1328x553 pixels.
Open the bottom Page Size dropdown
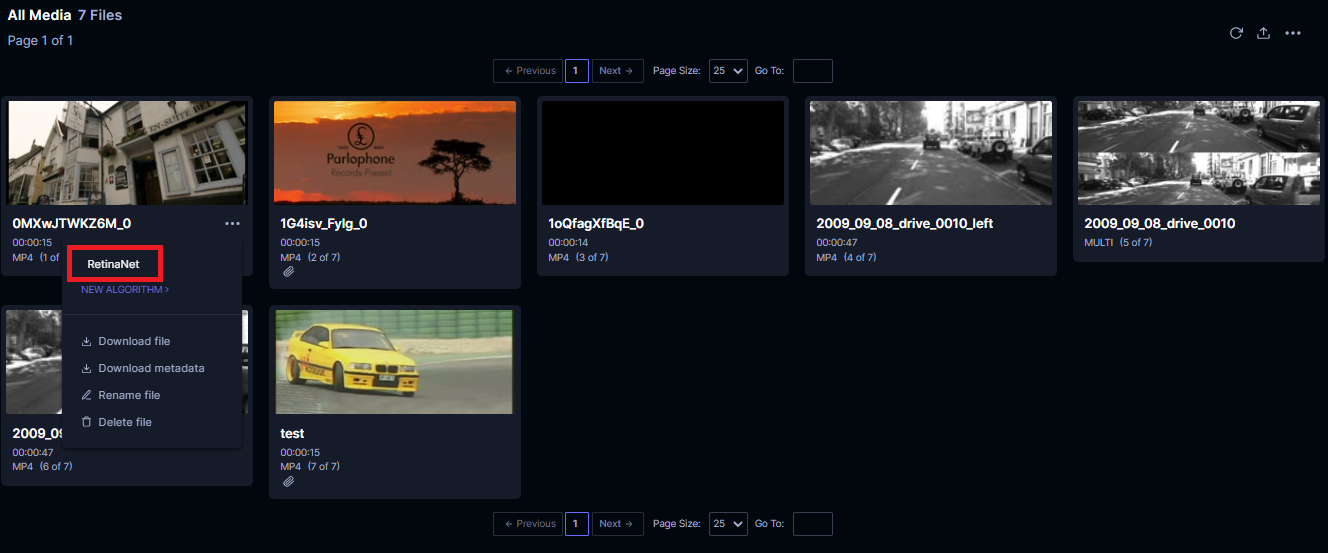pos(728,524)
